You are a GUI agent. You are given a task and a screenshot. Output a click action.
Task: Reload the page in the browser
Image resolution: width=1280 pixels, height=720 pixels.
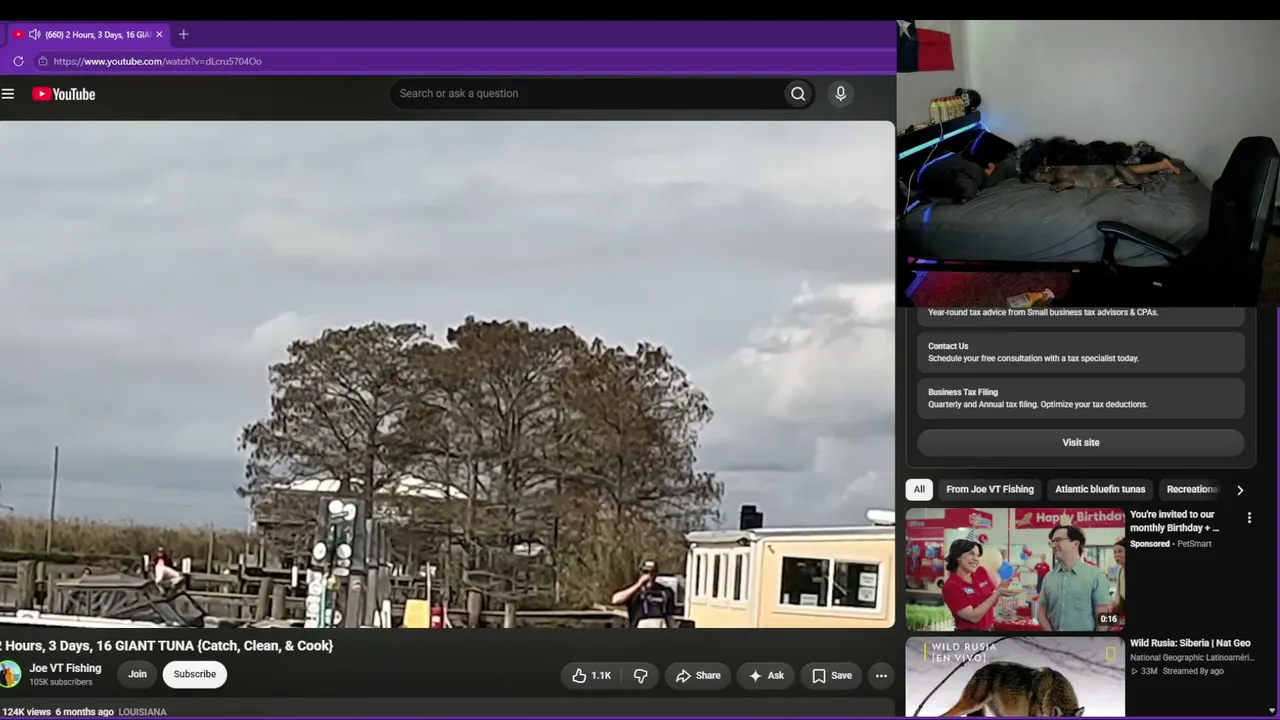[x=18, y=61]
